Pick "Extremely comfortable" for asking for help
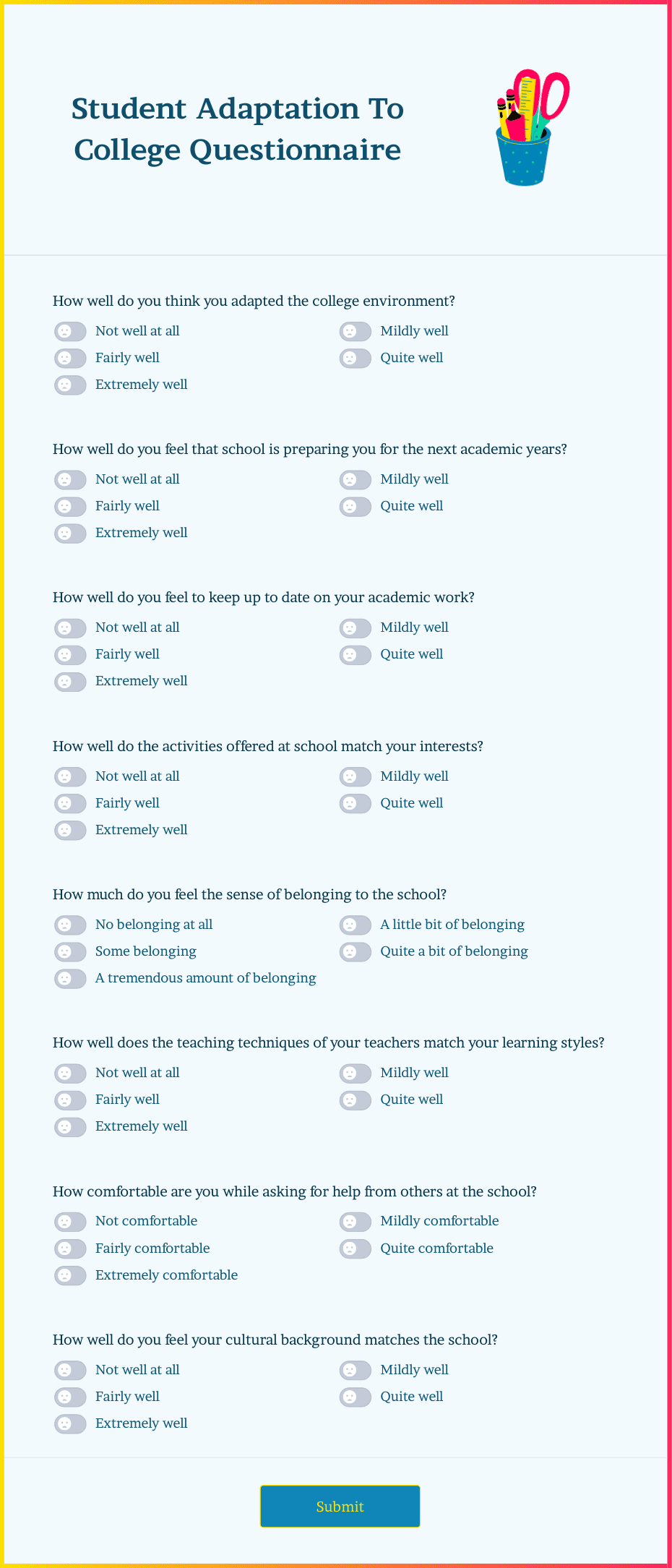The height and width of the screenshot is (1568, 672). click(70, 1275)
